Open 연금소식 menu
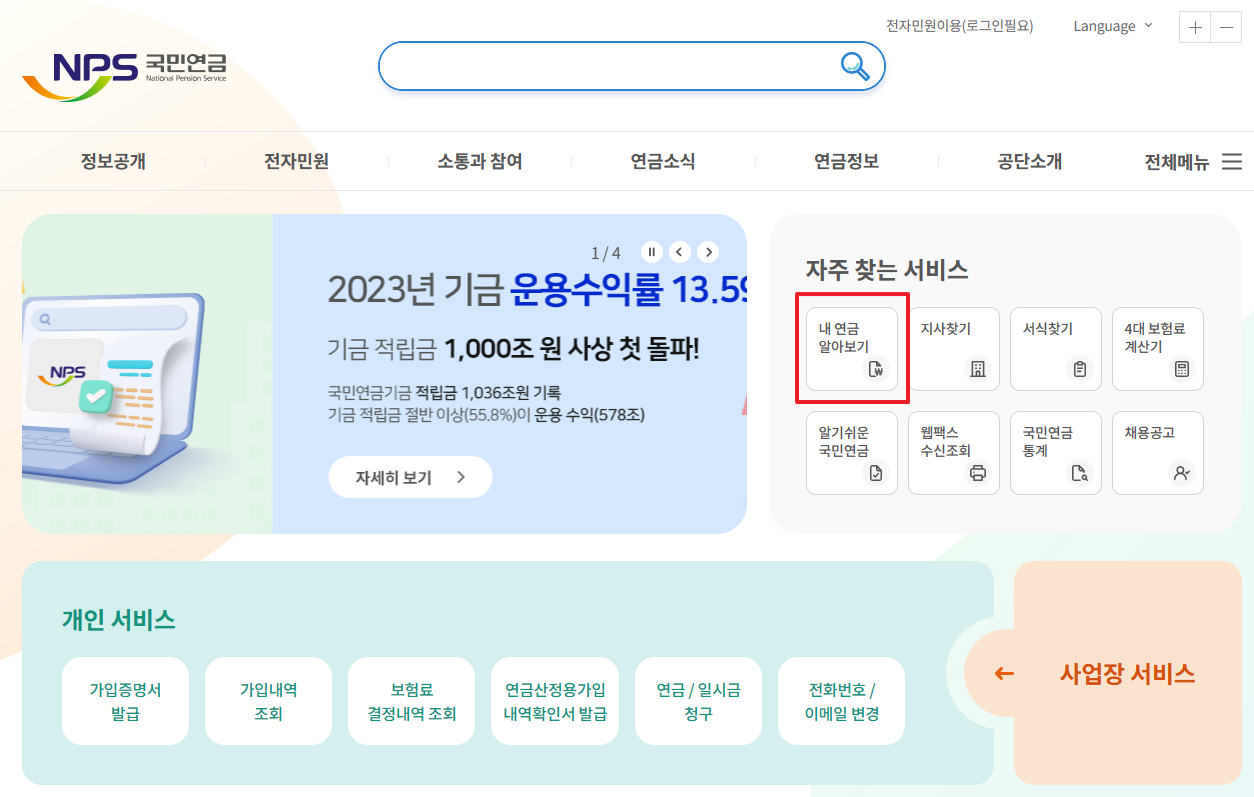The image size is (1254, 797). tap(663, 161)
